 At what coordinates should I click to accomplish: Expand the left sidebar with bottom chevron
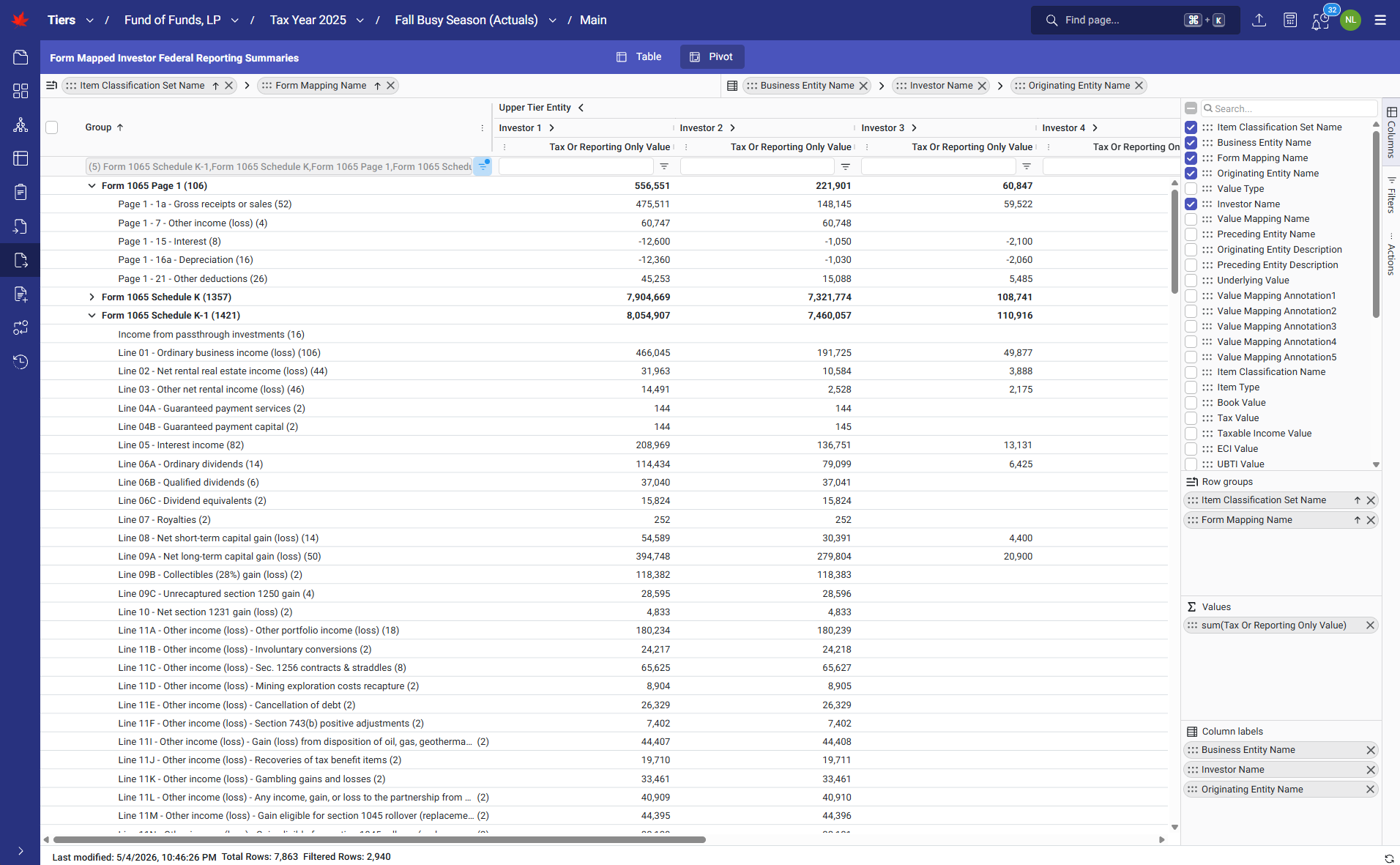pyautogui.click(x=21, y=850)
